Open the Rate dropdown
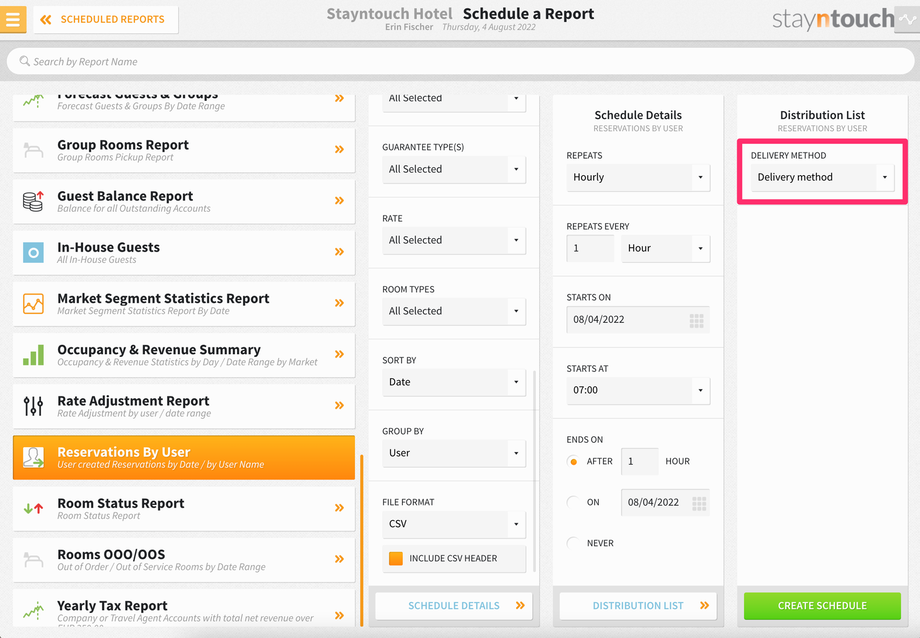 coord(454,240)
